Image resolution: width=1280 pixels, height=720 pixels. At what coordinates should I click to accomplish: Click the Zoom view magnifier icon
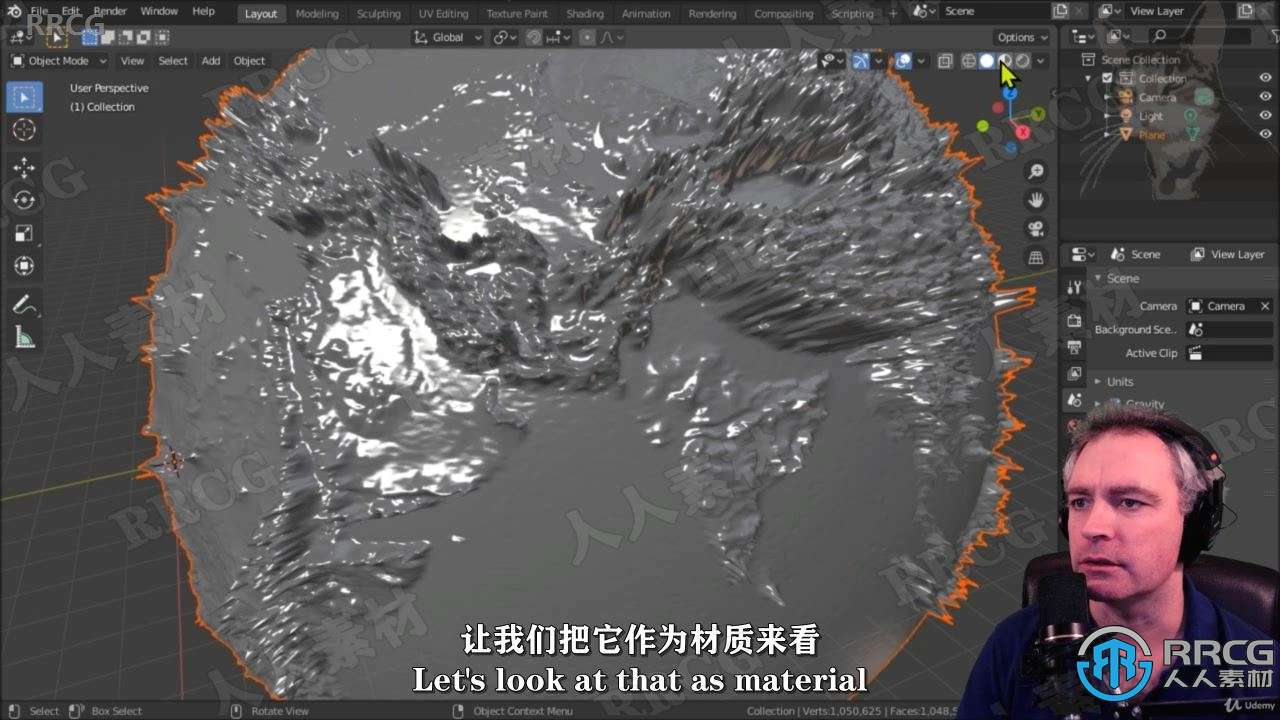coord(1036,172)
